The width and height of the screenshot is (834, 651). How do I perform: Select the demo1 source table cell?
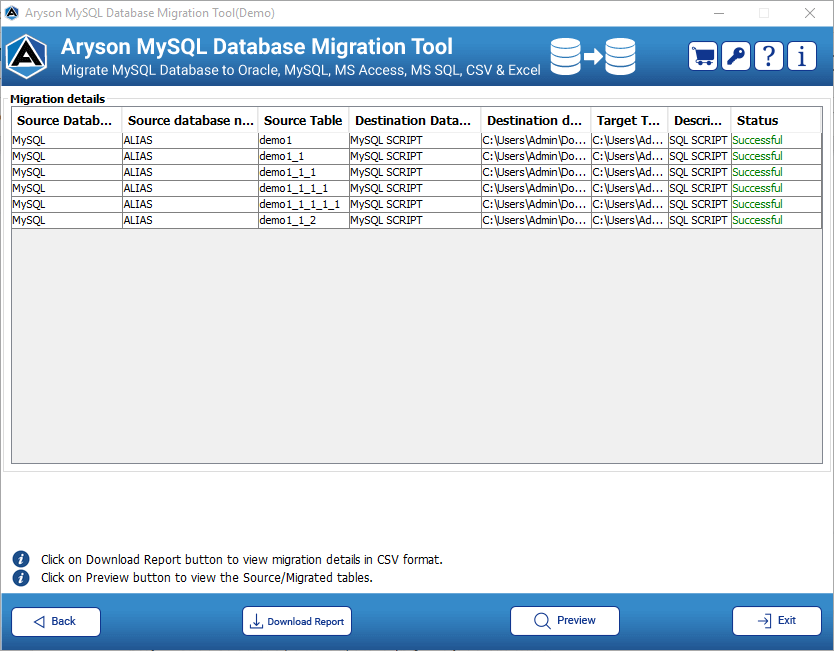click(303, 140)
